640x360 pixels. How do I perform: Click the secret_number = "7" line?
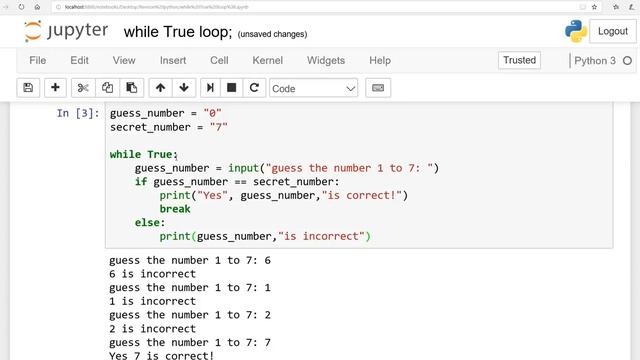(169, 127)
